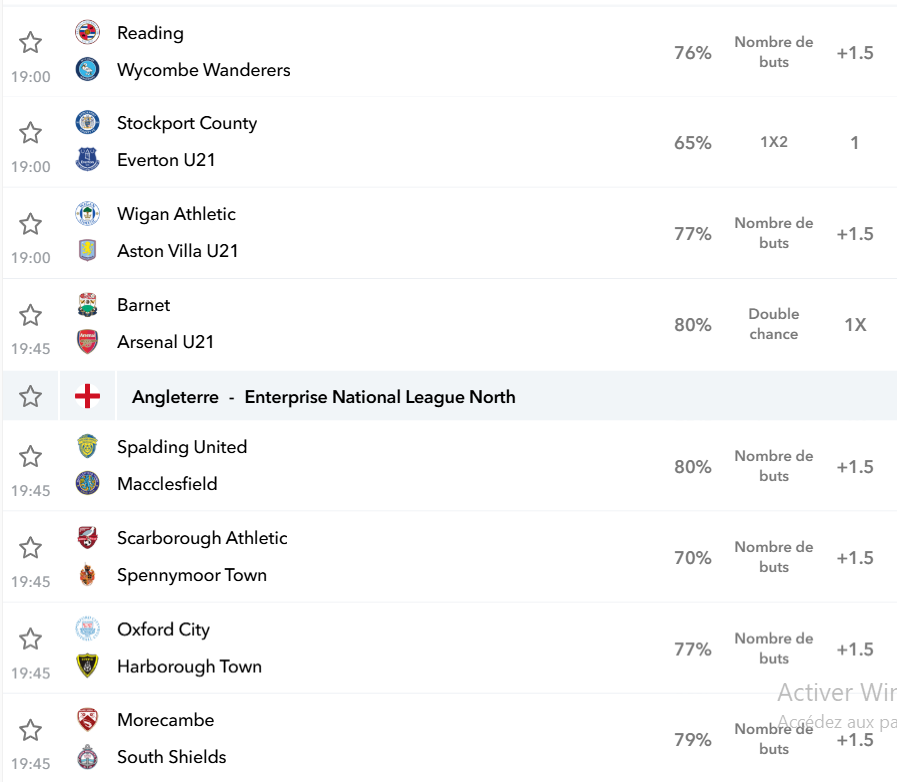Click the Macclesfield club crest
The height and width of the screenshot is (782, 897).
pos(88,483)
